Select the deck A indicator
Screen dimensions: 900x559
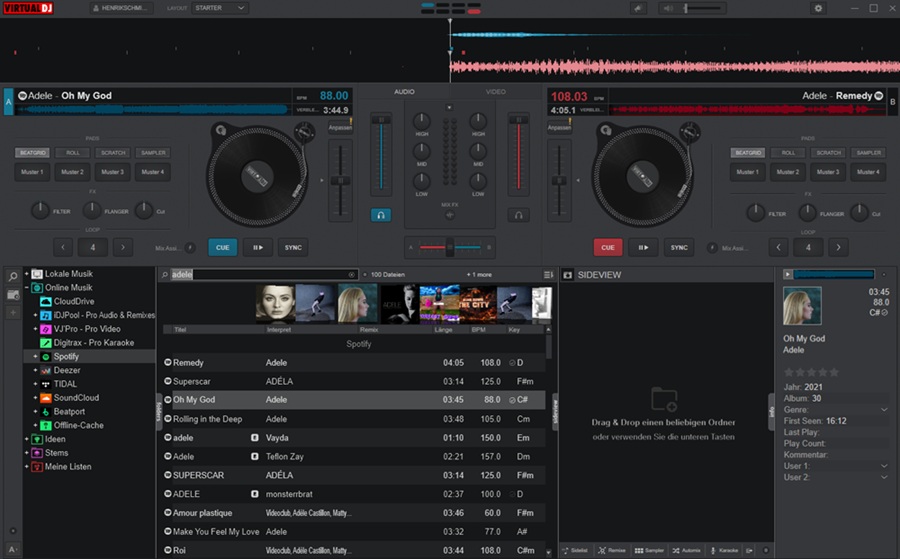click(x=9, y=102)
